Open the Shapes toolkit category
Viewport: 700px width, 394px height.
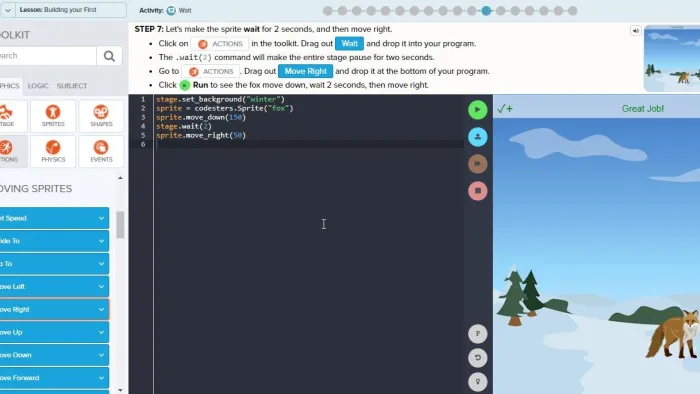click(x=101, y=116)
